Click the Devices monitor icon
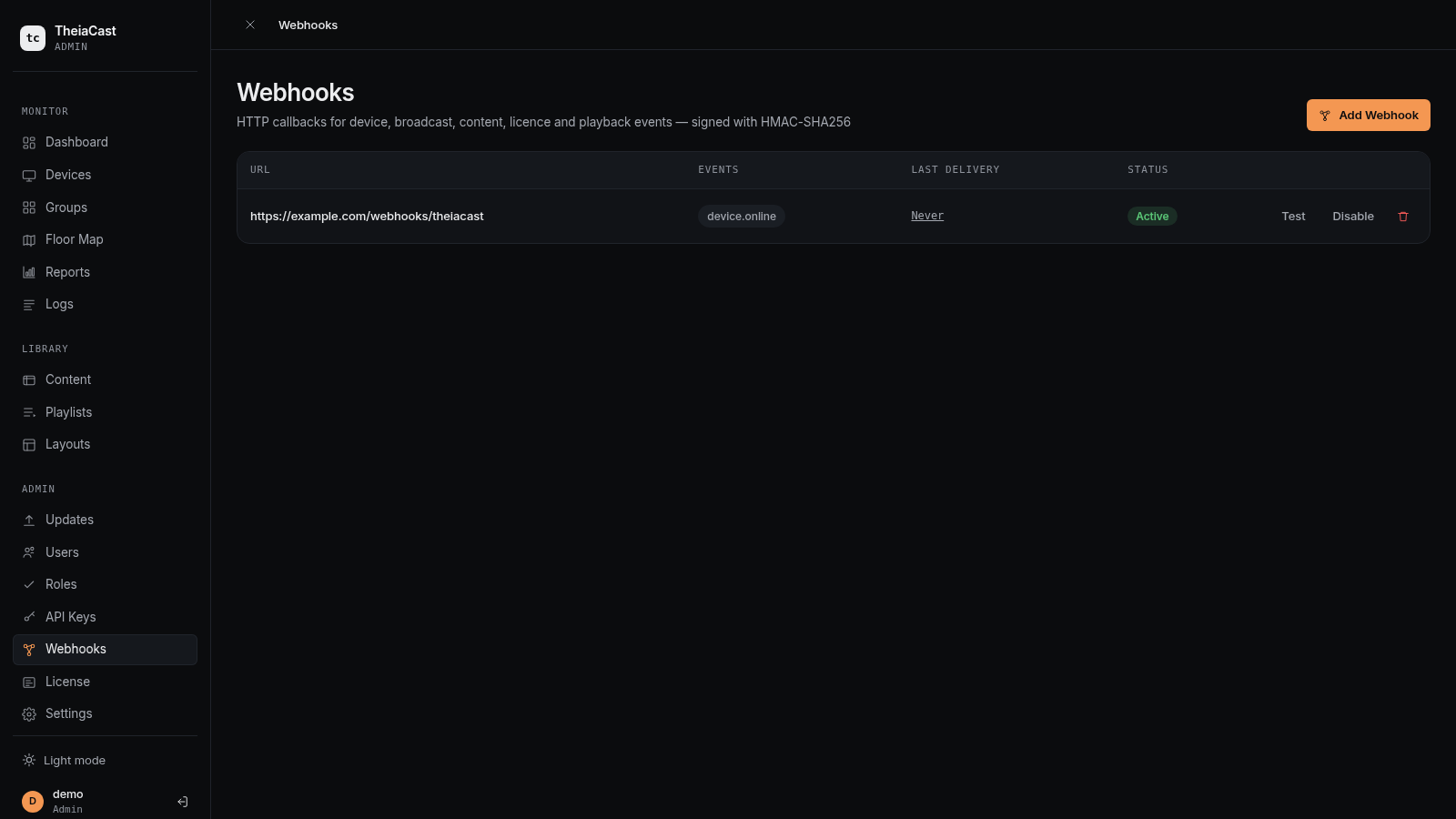Image resolution: width=1456 pixels, height=819 pixels. [29, 176]
